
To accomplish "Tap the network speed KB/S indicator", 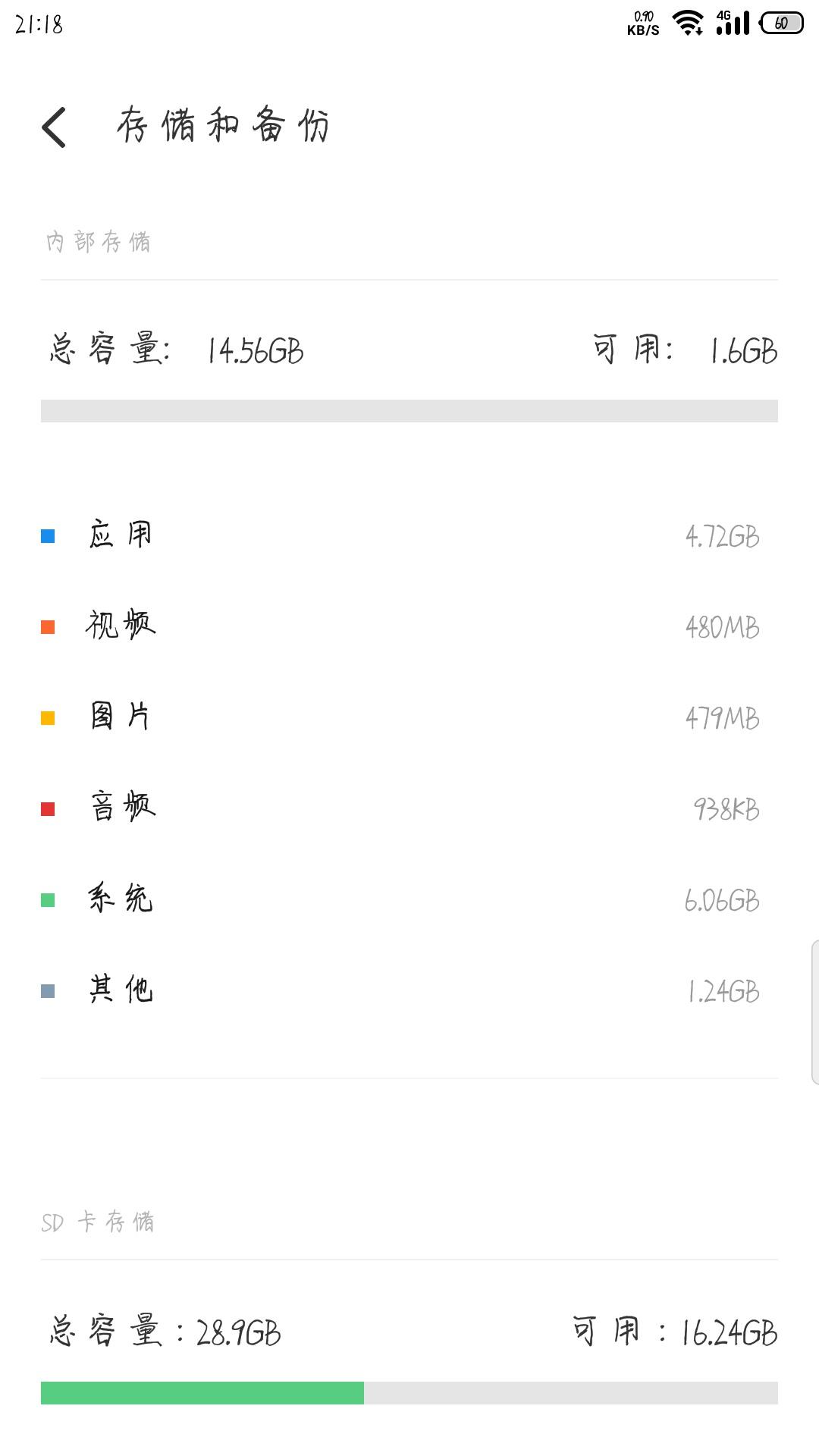I will [x=643, y=24].
